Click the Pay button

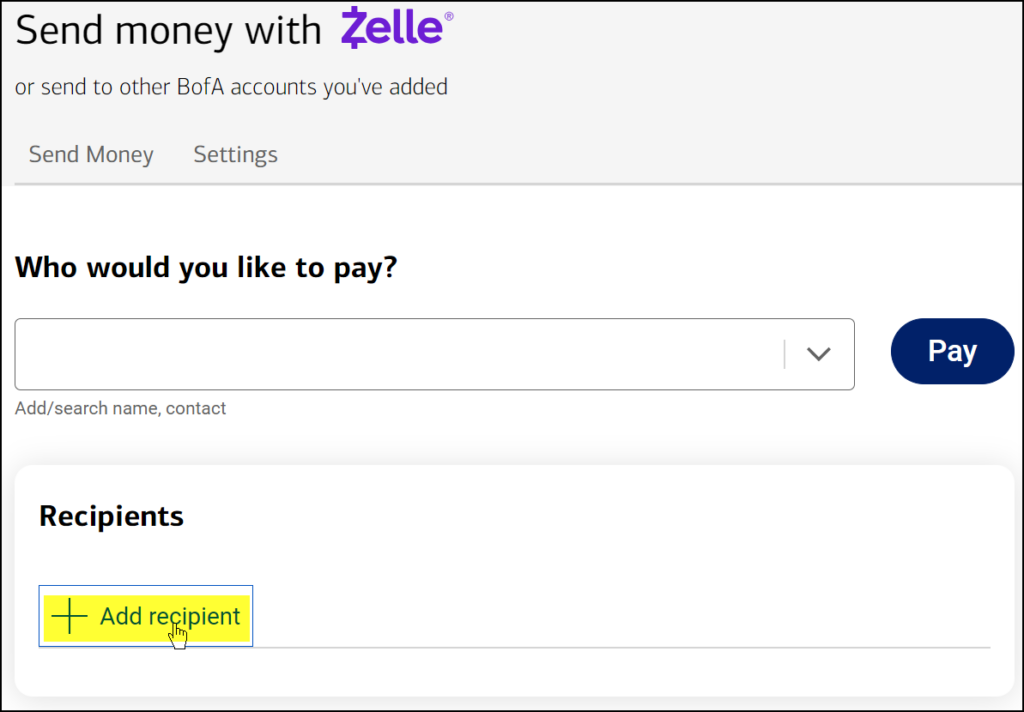pyautogui.click(x=952, y=351)
